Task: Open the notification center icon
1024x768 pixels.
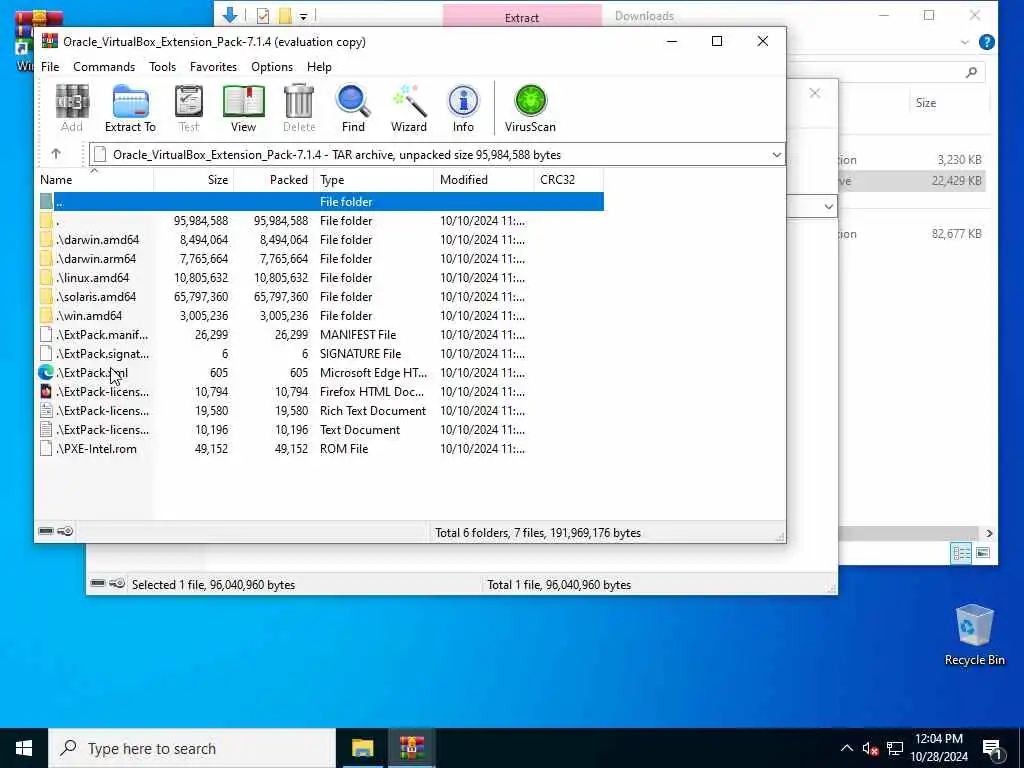Action: (x=992, y=748)
